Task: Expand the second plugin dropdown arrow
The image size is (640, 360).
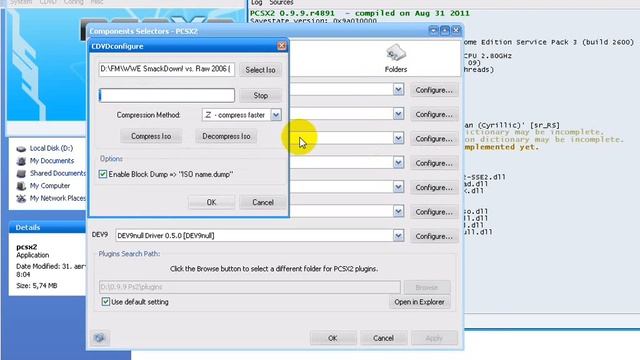Action: tap(398, 114)
